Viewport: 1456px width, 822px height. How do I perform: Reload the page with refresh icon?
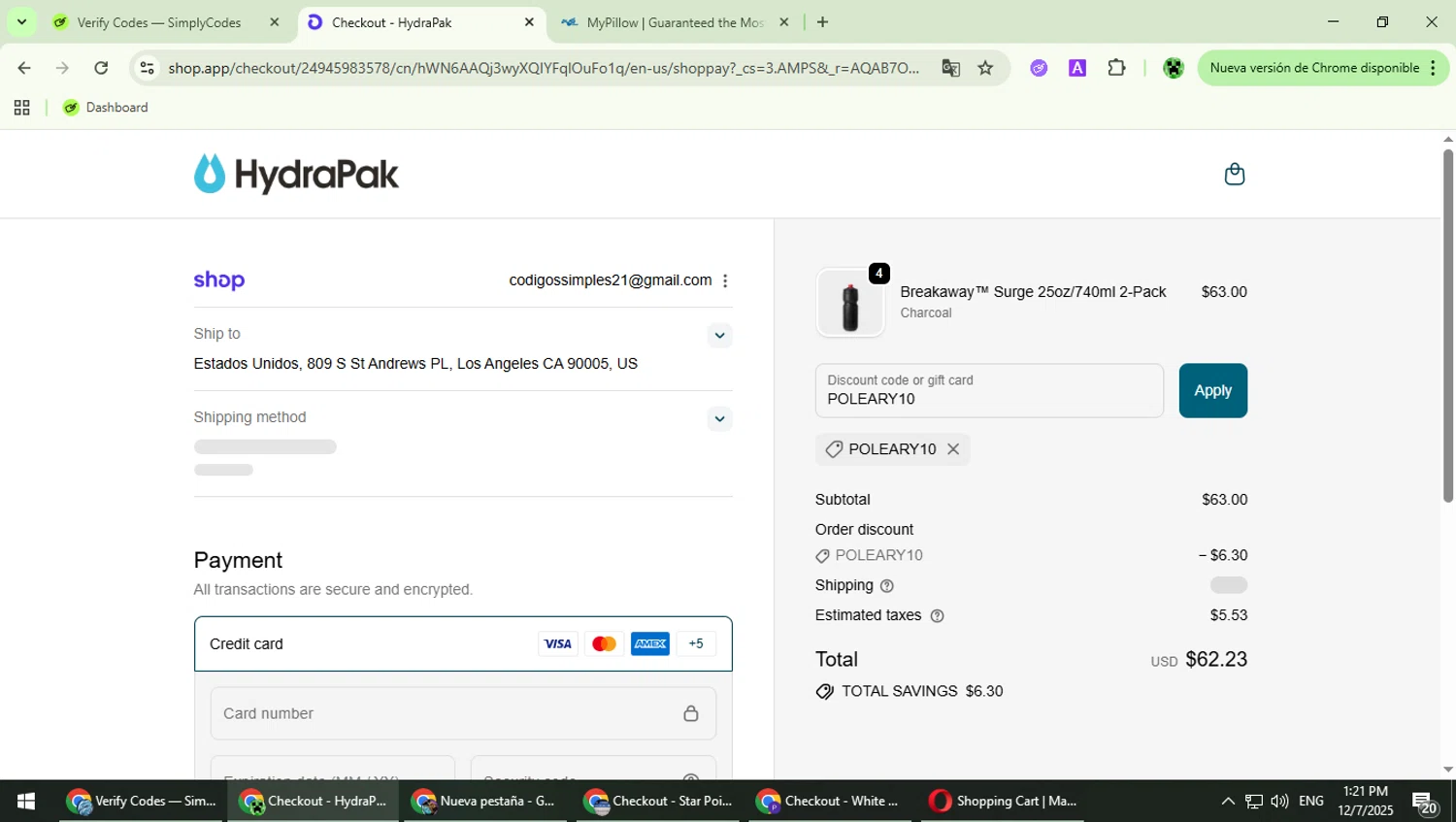coord(101,68)
